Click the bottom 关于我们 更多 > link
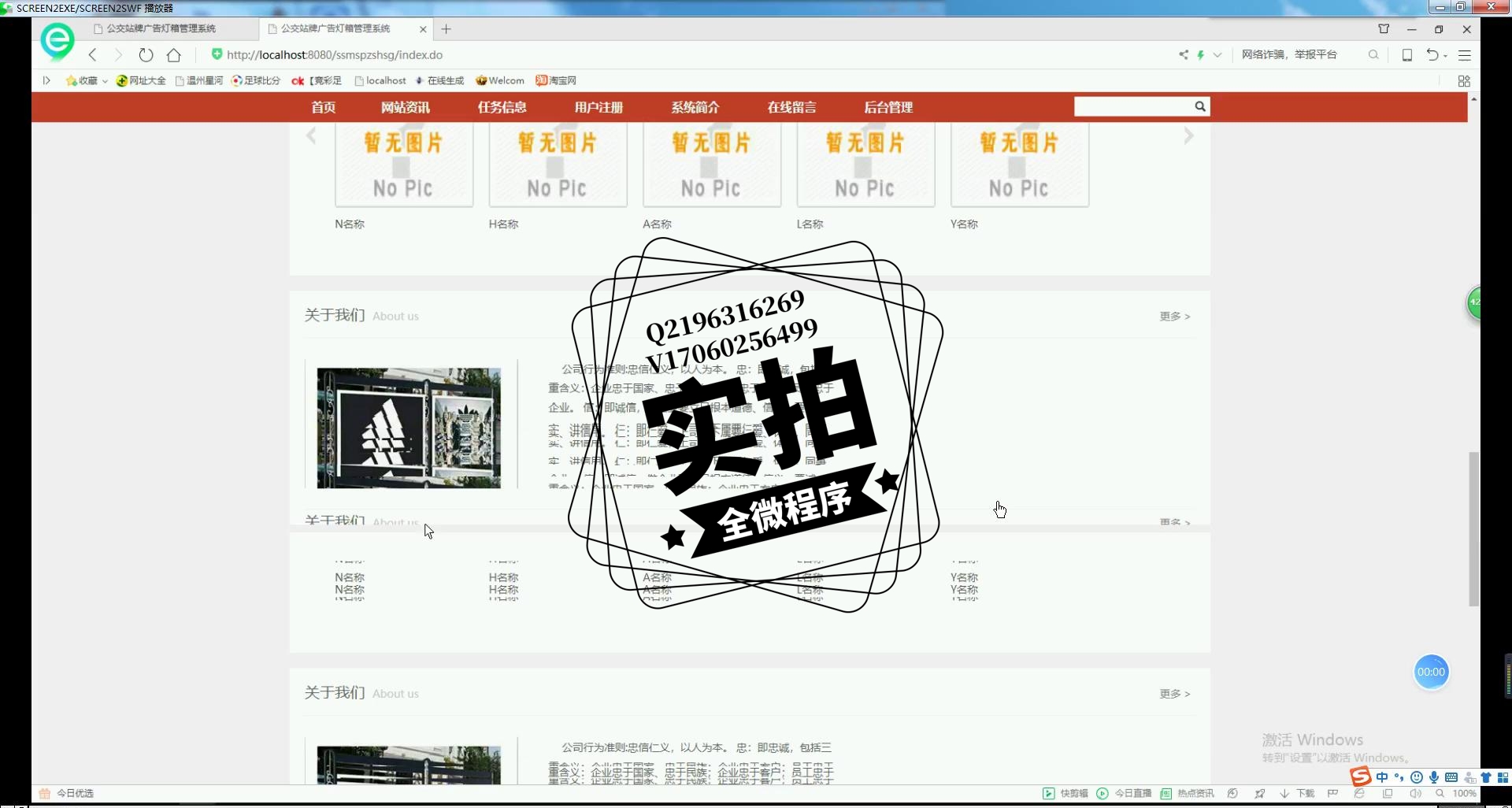Screen dimensions: 1512x808 1174,694
